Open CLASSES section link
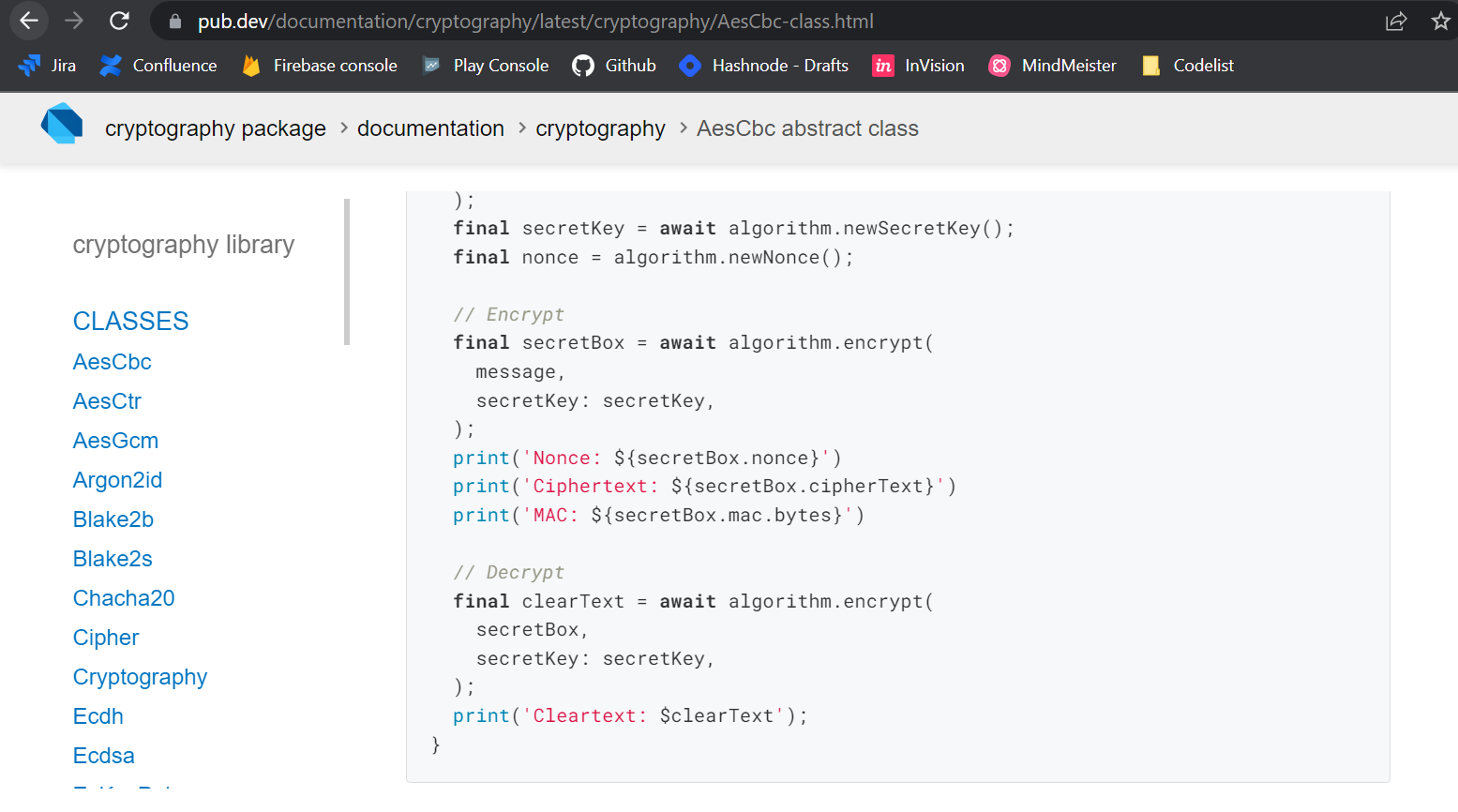The image size is (1458, 812). [x=131, y=322]
